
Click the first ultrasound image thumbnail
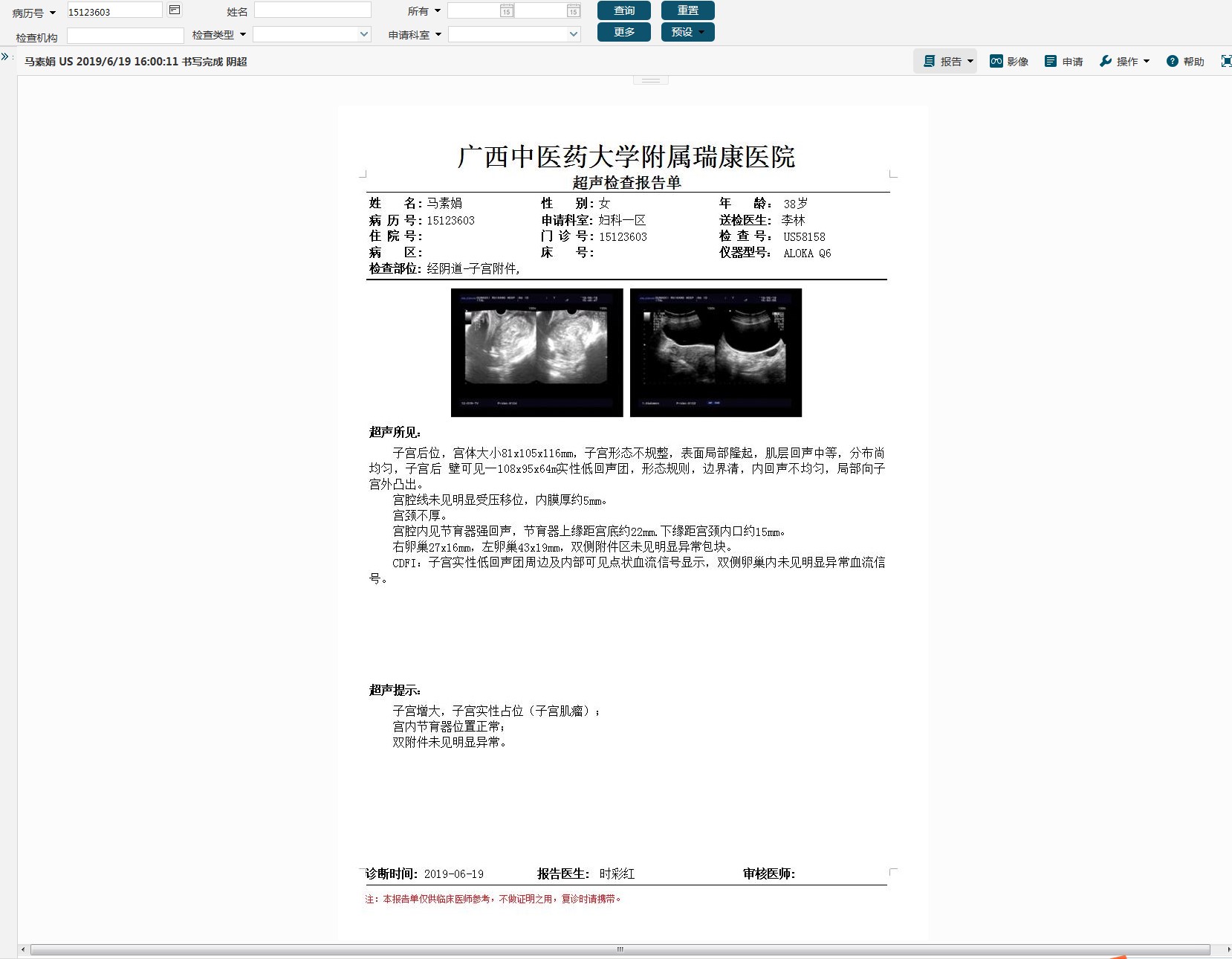536,352
